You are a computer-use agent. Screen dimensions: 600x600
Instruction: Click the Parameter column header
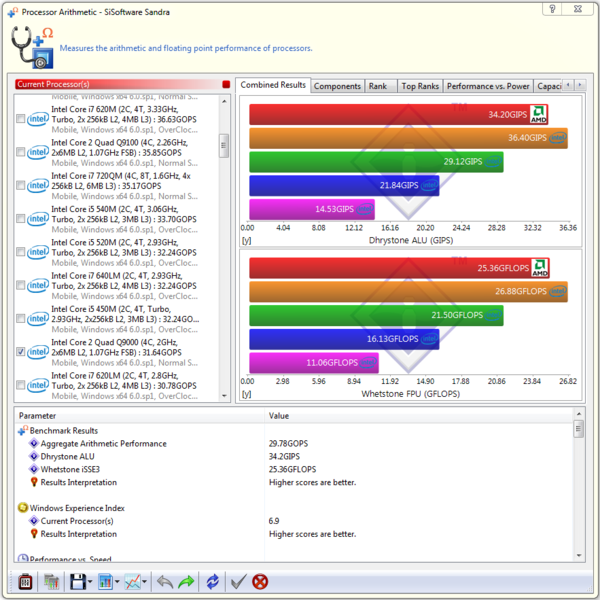pos(139,416)
